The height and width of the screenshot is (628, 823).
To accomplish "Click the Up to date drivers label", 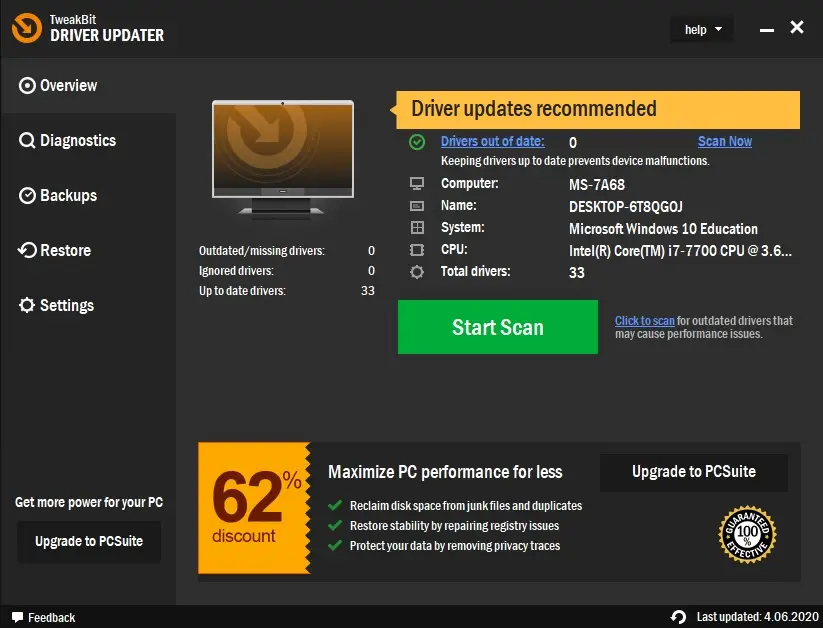I will [x=242, y=291].
